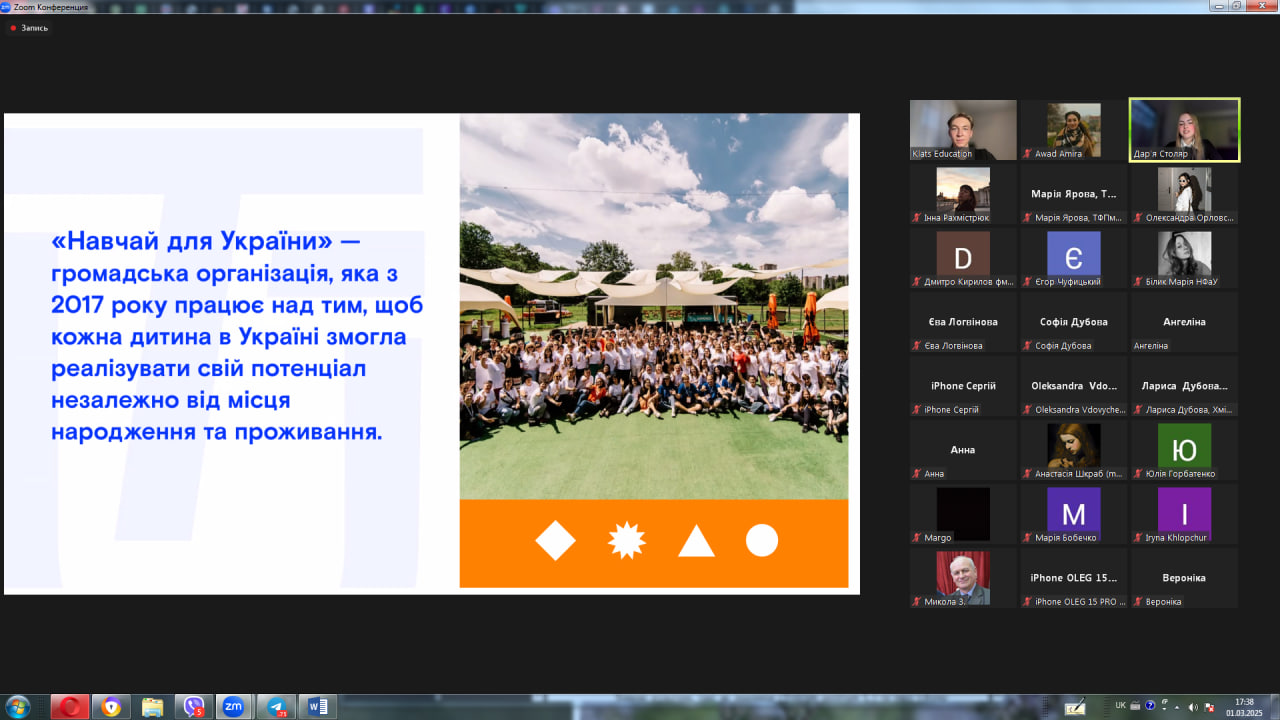The width and height of the screenshot is (1280, 720).
Task: Open Telegram from the taskbar
Action: (x=276, y=707)
